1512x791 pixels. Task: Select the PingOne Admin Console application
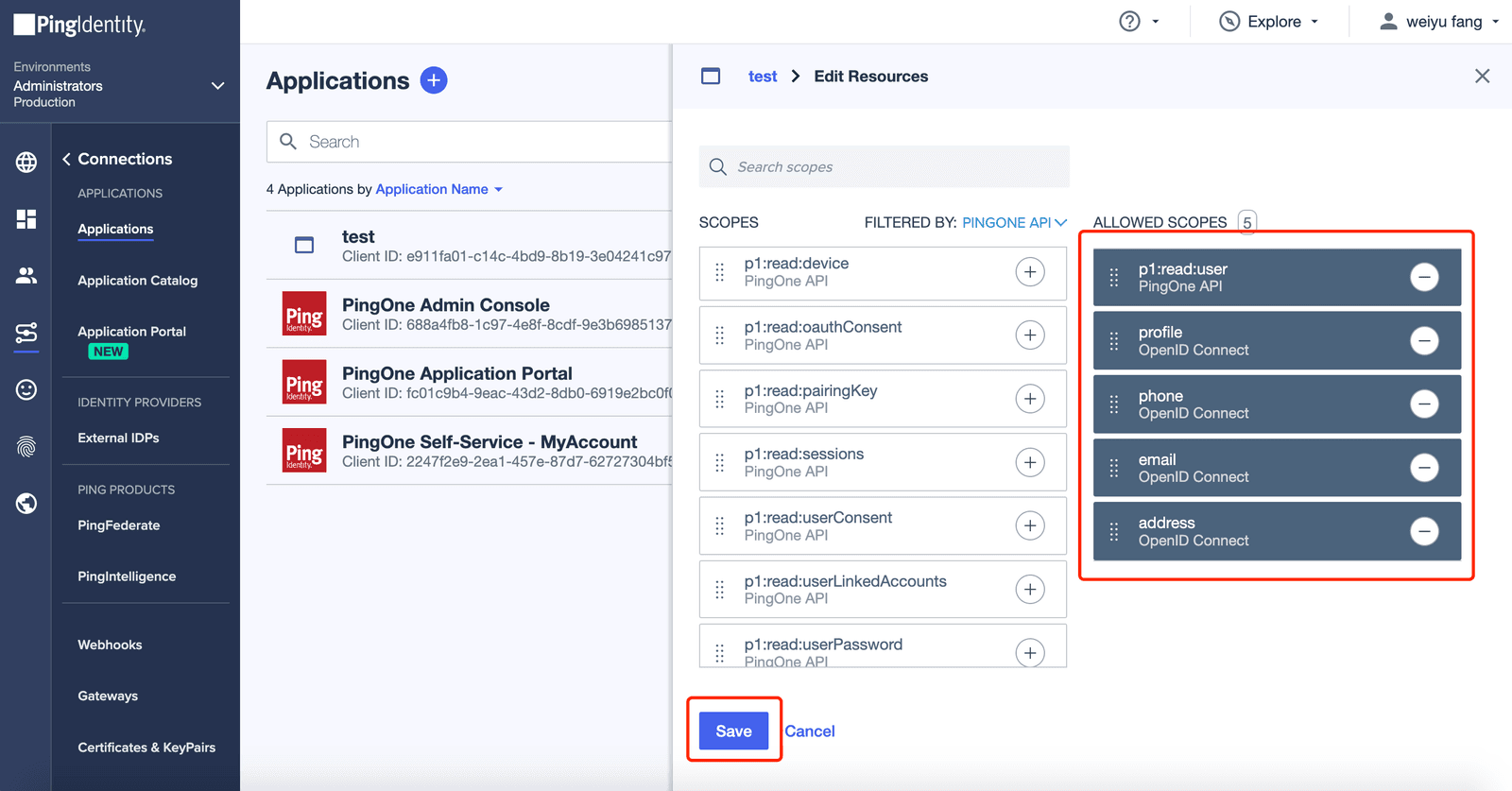tap(470, 314)
